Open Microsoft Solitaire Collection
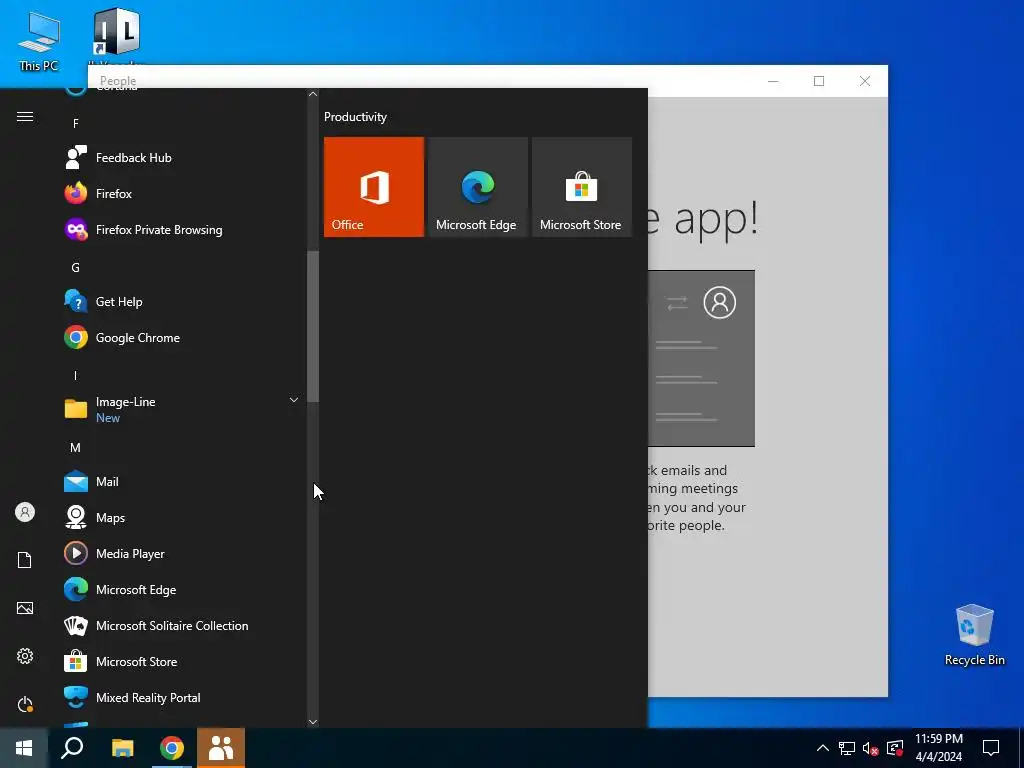Viewport: 1024px width, 768px height. 183,626
